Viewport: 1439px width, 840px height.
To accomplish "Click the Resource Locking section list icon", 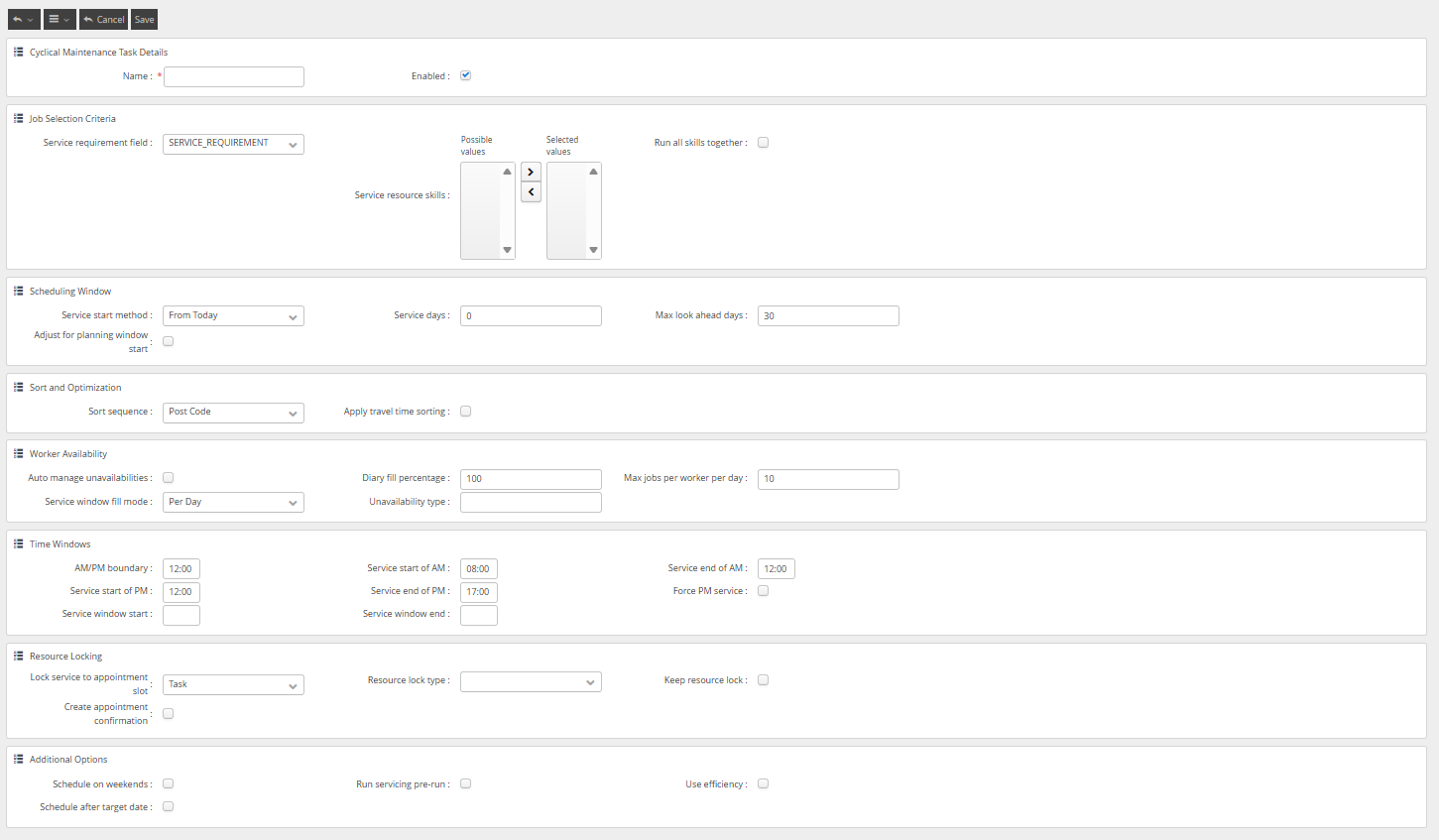I will point(19,657).
